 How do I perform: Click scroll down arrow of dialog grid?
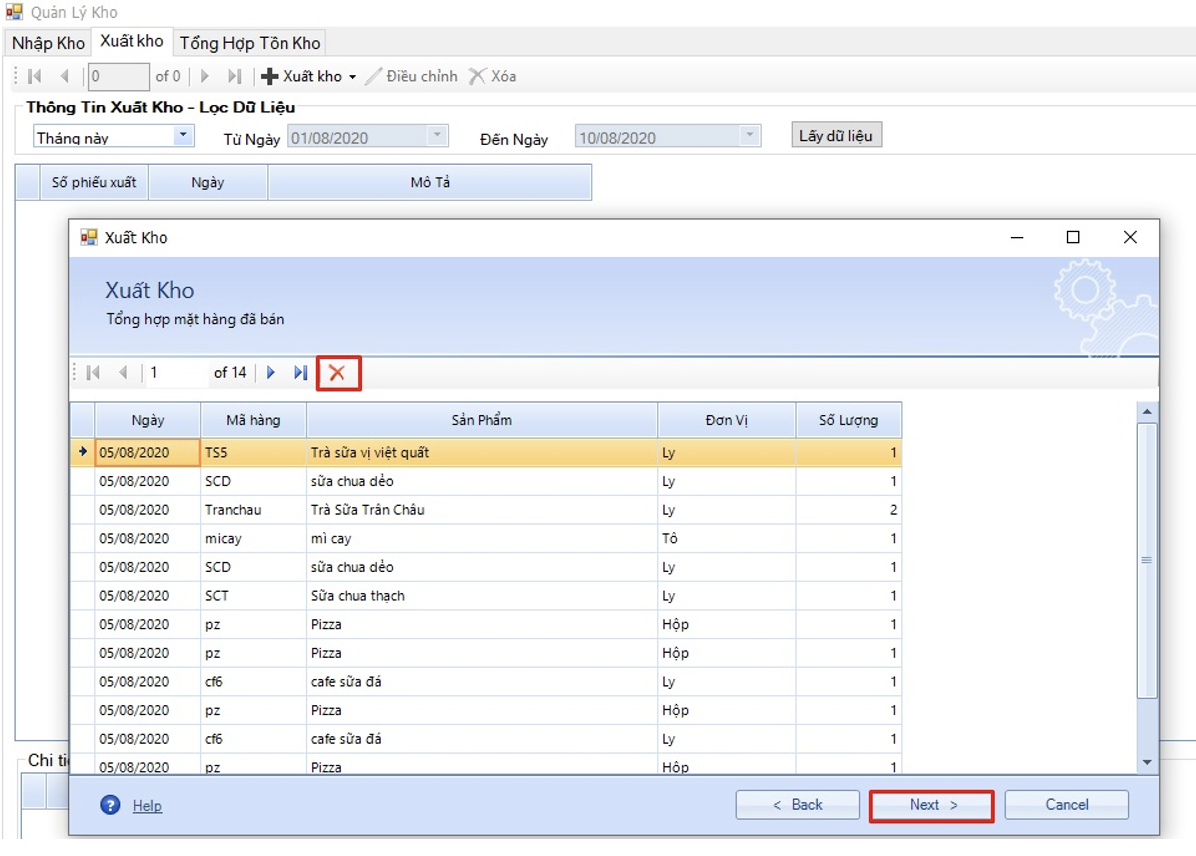pyautogui.click(x=1146, y=763)
